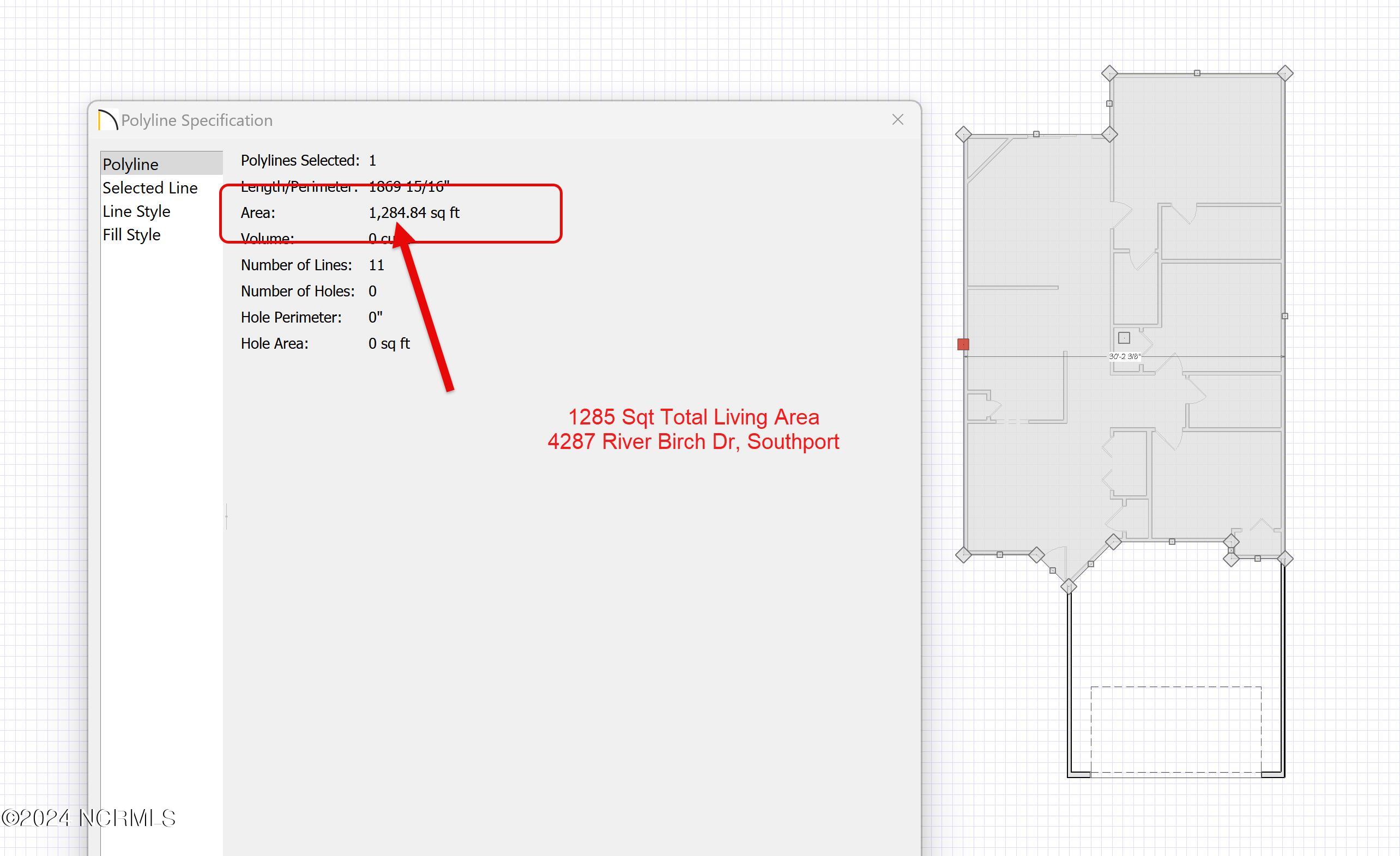
Task: Click the top-right diamond corner handle
Action: (x=1285, y=73)
